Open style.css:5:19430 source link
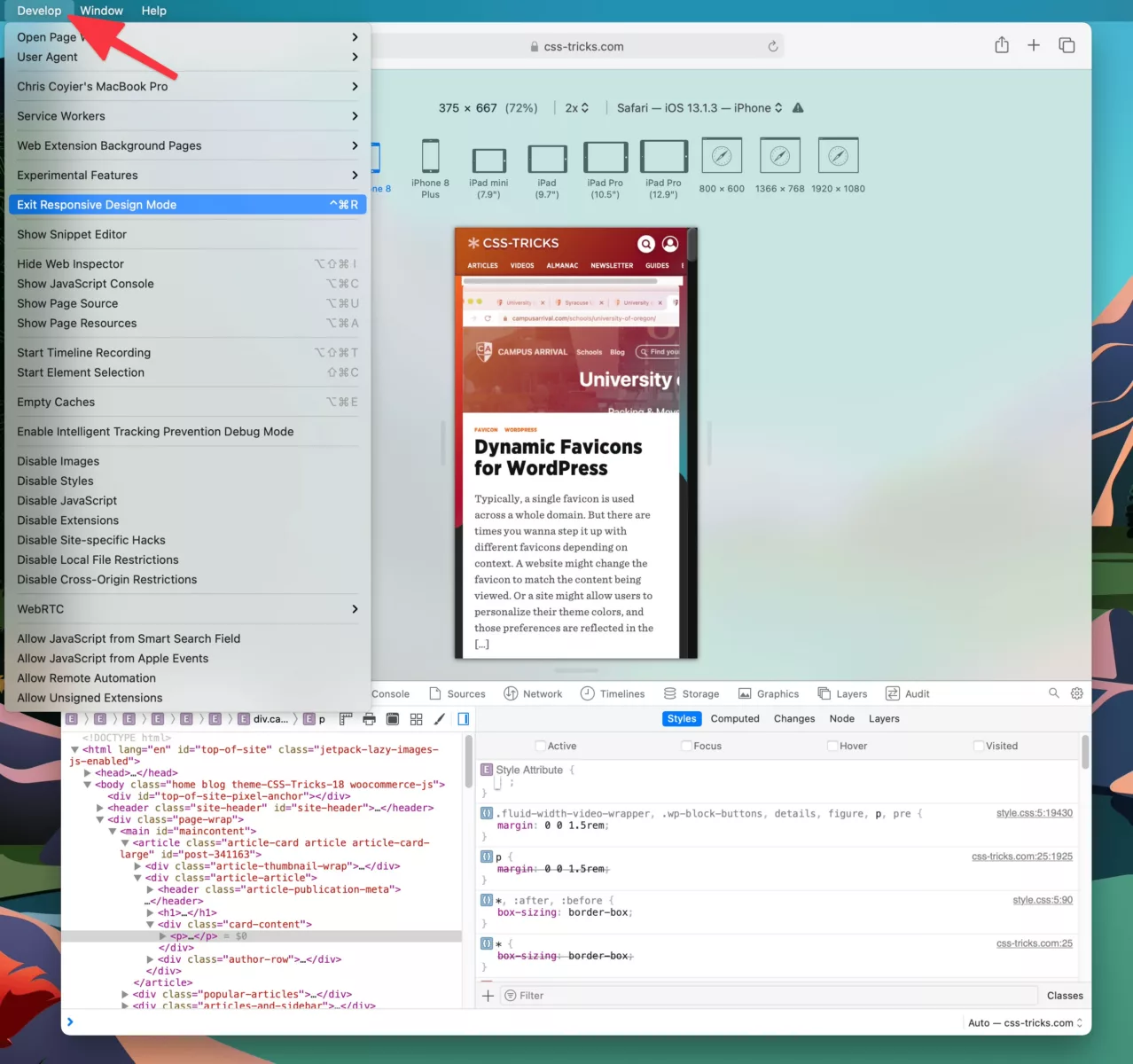 (x=1035, y=813)
